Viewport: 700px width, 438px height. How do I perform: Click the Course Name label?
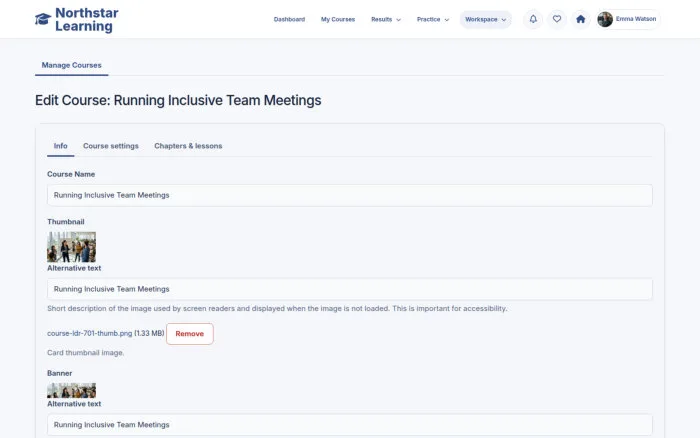(x=71, y=174)
